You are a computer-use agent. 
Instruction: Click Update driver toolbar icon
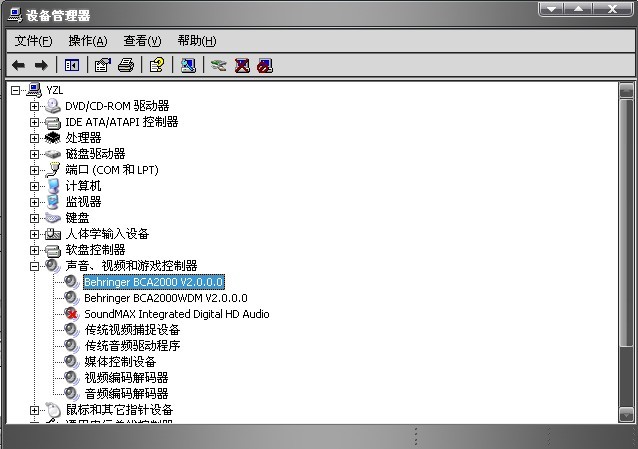click(219, 65)
